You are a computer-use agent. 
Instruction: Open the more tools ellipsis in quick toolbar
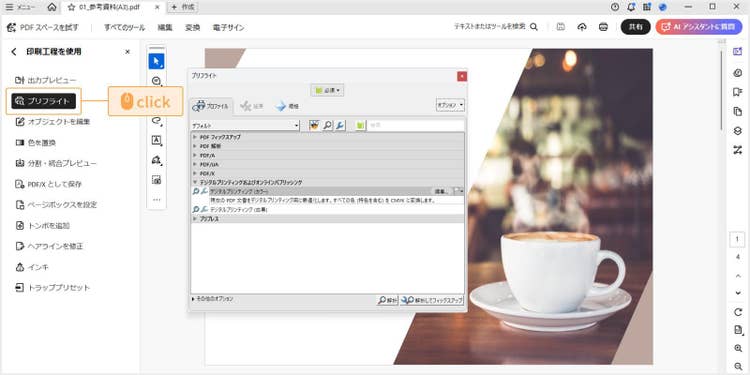[x=156, y=200]
